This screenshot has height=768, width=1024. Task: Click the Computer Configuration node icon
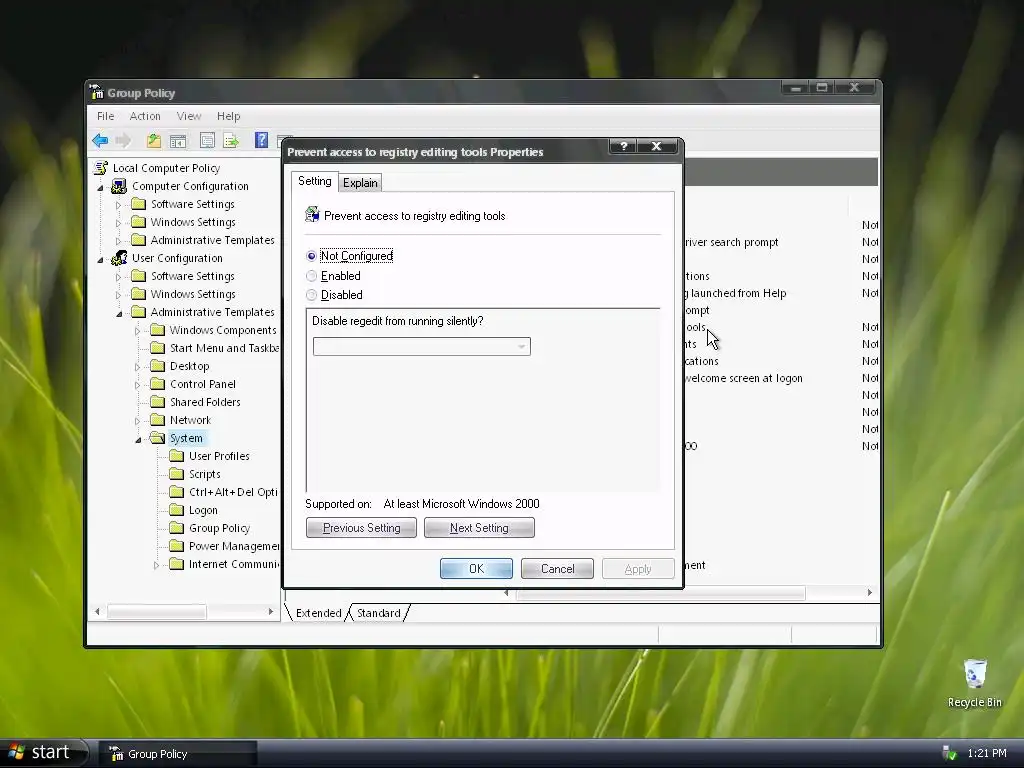point(119,186)
